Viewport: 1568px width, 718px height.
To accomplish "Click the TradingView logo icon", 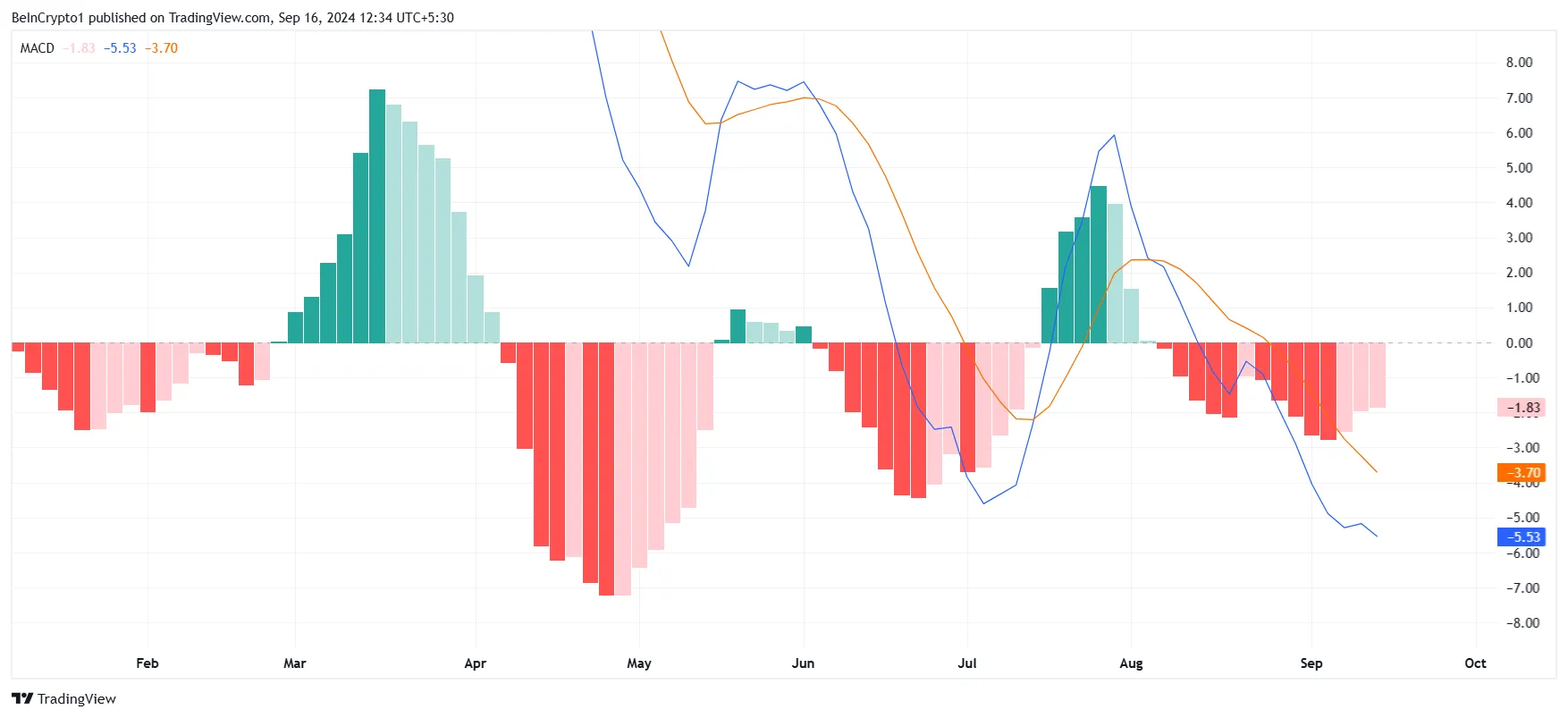I will (x=22, y=698).
